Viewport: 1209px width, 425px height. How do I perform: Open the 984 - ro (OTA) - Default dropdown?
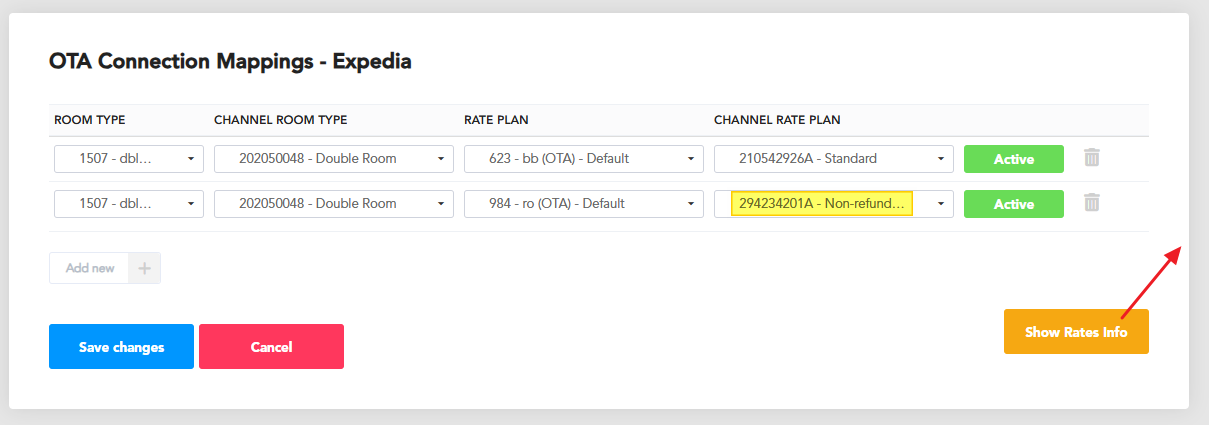tap(584, 204)
